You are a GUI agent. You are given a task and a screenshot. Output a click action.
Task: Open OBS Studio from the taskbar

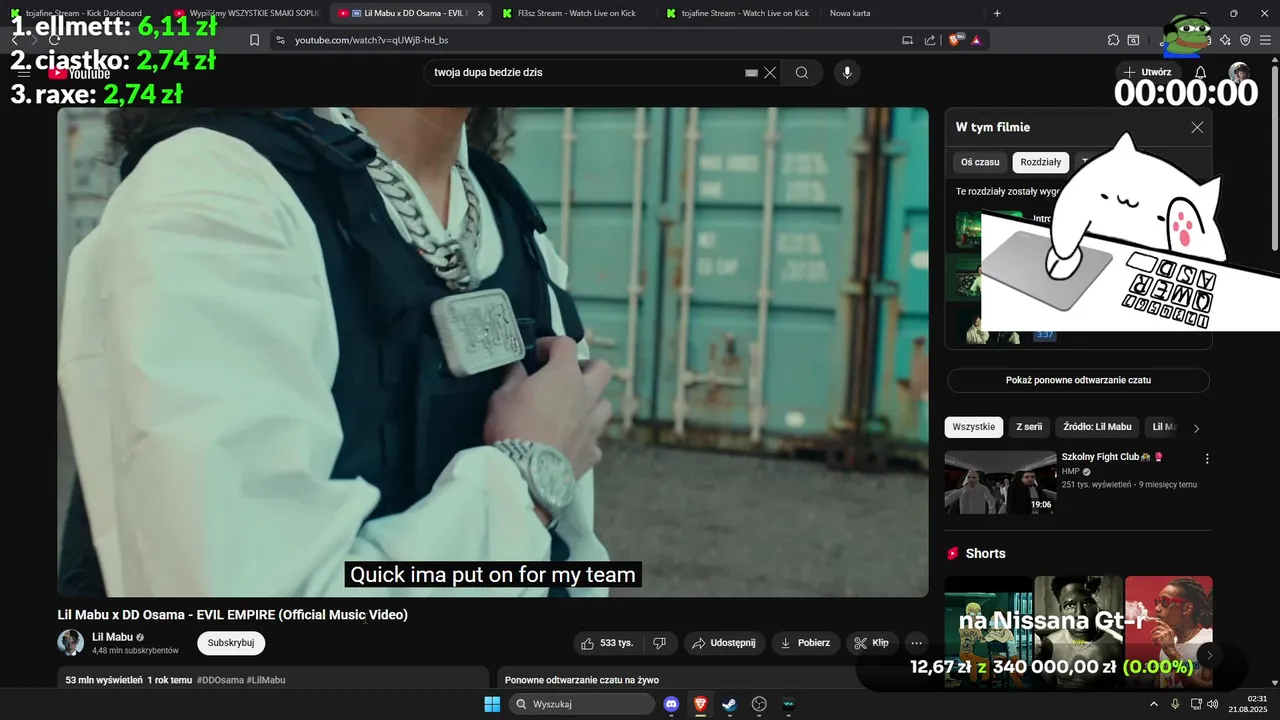coord(759,704)
